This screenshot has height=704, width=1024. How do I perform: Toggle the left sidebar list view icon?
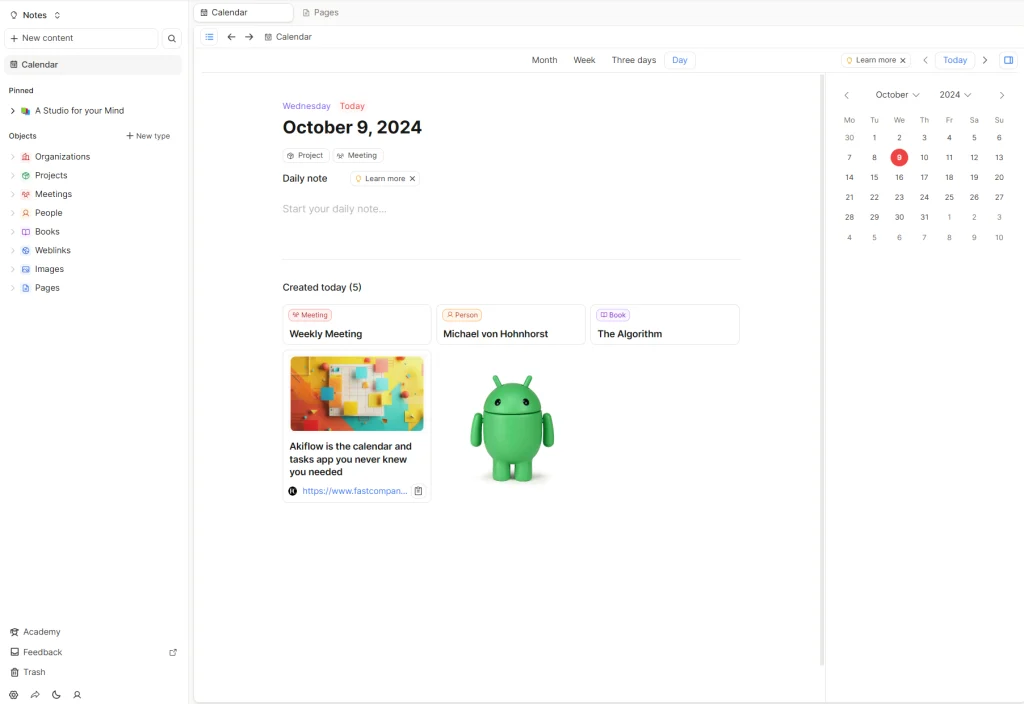[x=209, y=37]
